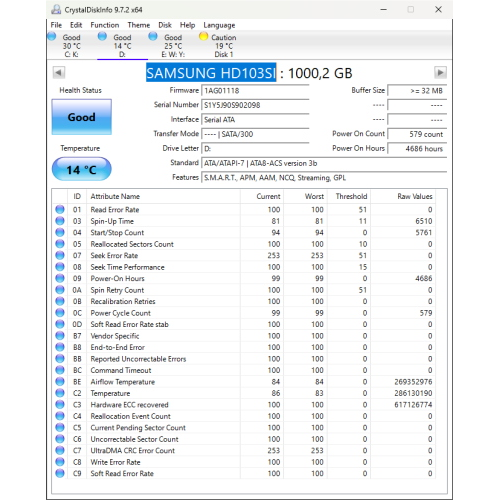The image size is (500, 500).
Task: Click the Interface field Serial ATA
Action: pyautogui.click(x=255, y=120)
